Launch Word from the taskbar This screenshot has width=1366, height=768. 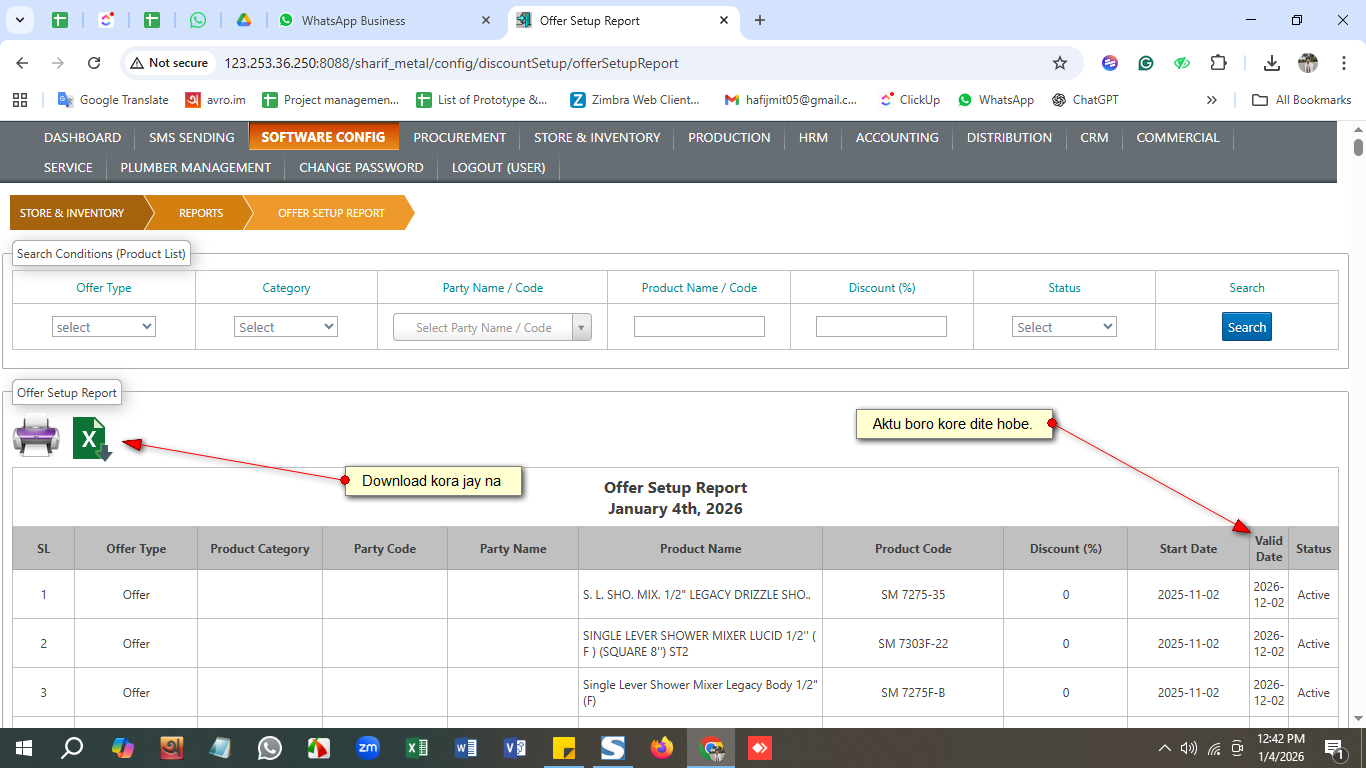click(466, 748)
